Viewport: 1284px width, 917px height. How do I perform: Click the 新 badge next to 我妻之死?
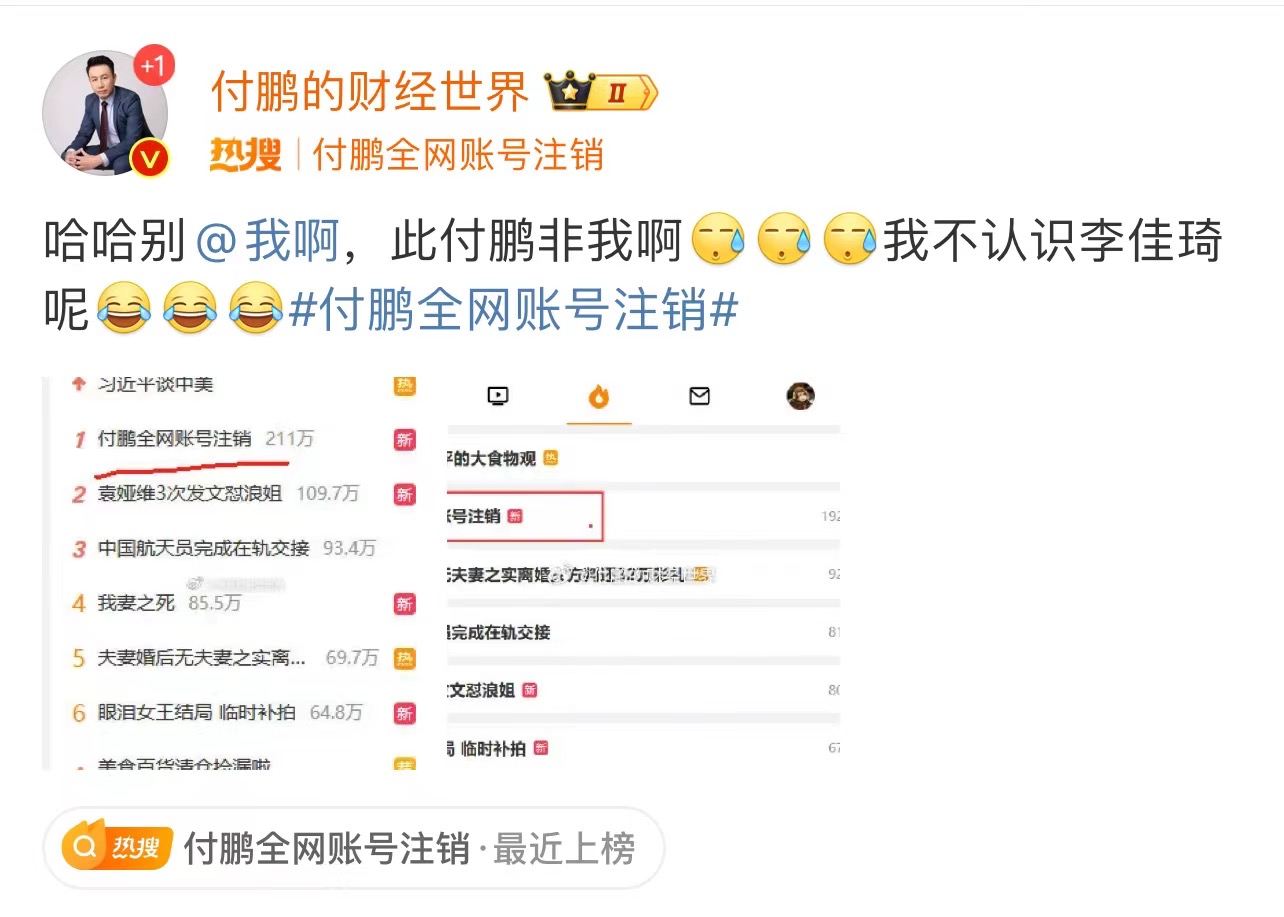(x=404, y=603)
